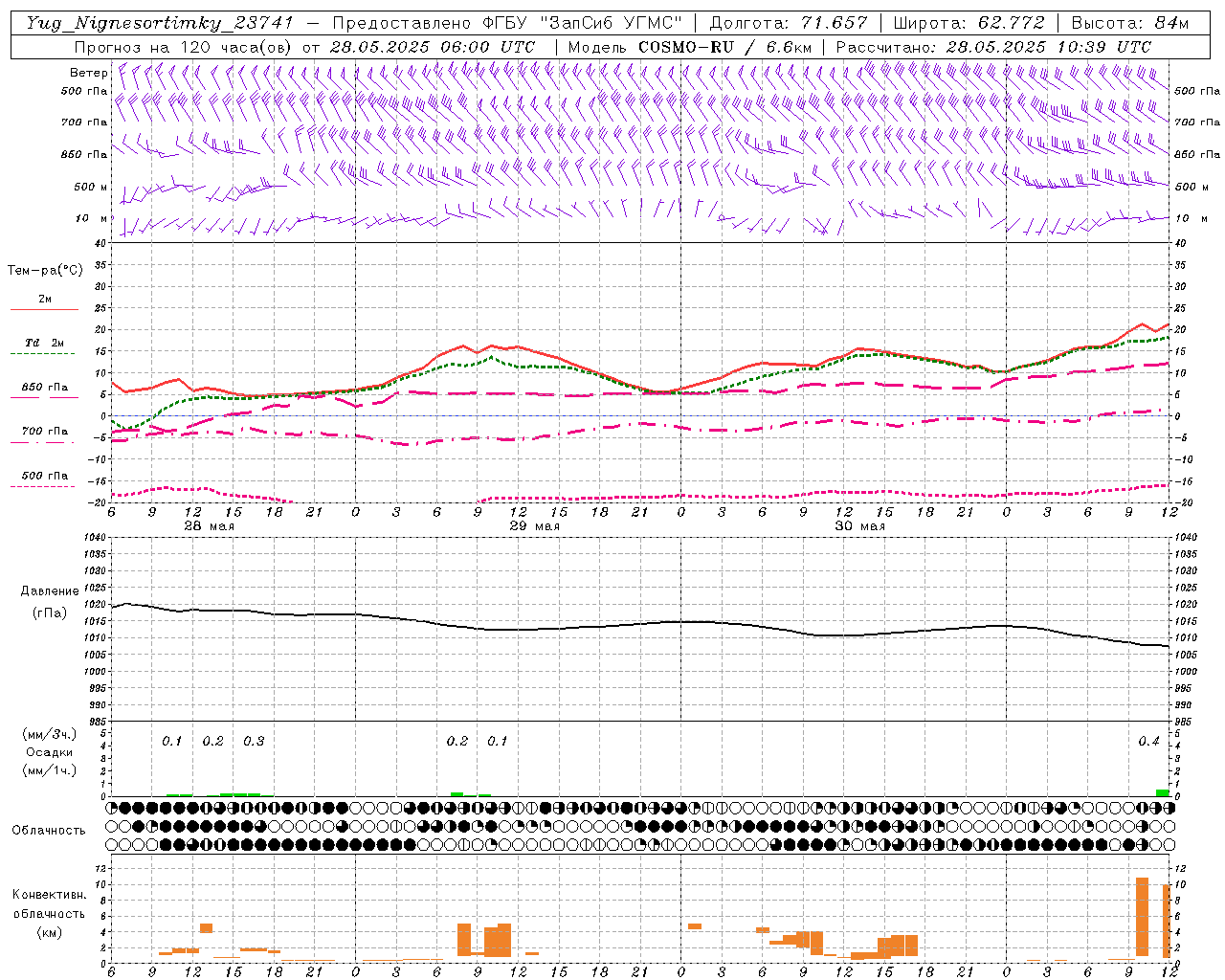The width and height of the screenshot is (1225, 980).
Task: Click the (мм/1ч.) precipitation unit label
Action: tap(50, 770)
